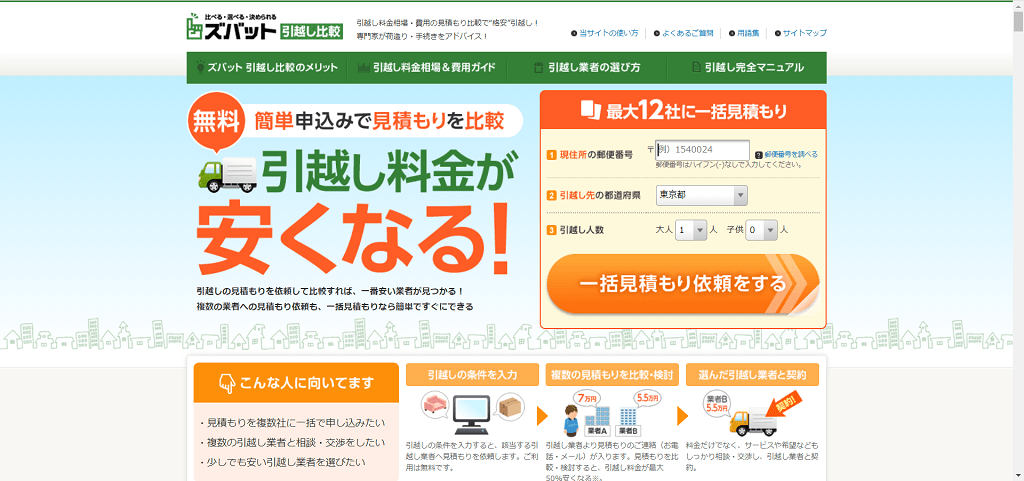Click orange arrow after 比較・検討 step
1024x481 pixels.
pyautogui.click(x=682, y=416)
